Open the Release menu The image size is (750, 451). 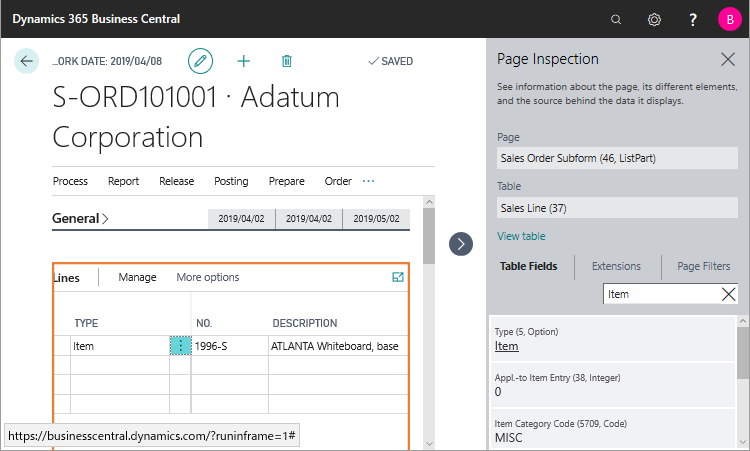point(176,181)
